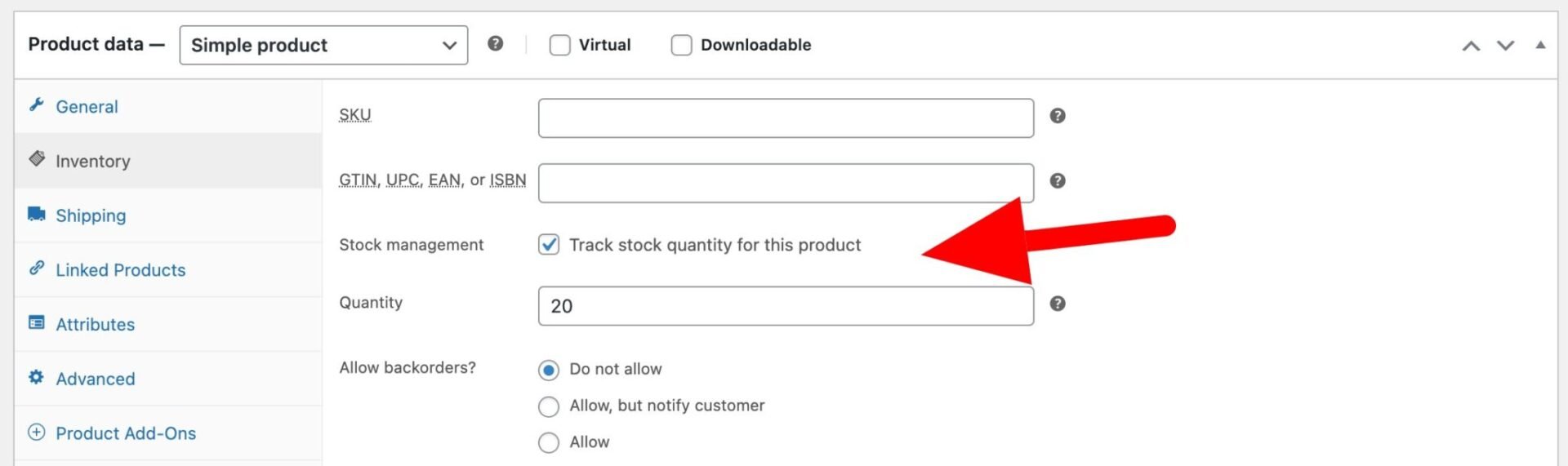Move Product data panel down

coord(1505,46)
